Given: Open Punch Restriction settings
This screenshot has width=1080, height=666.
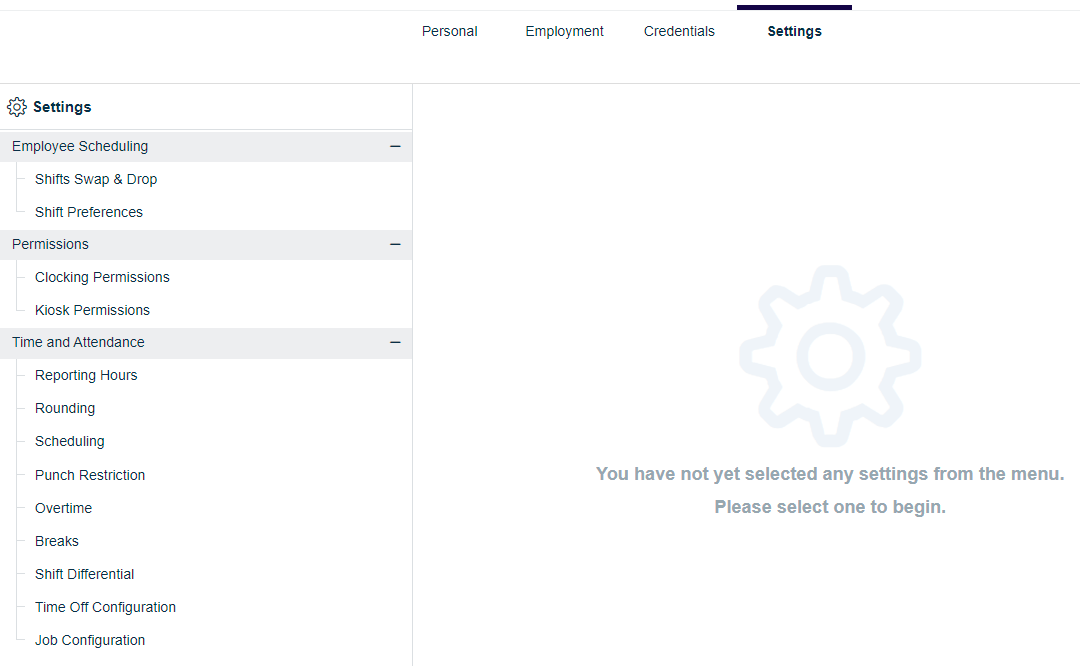Looking at the screenshot, I should [x=89, y=475].
